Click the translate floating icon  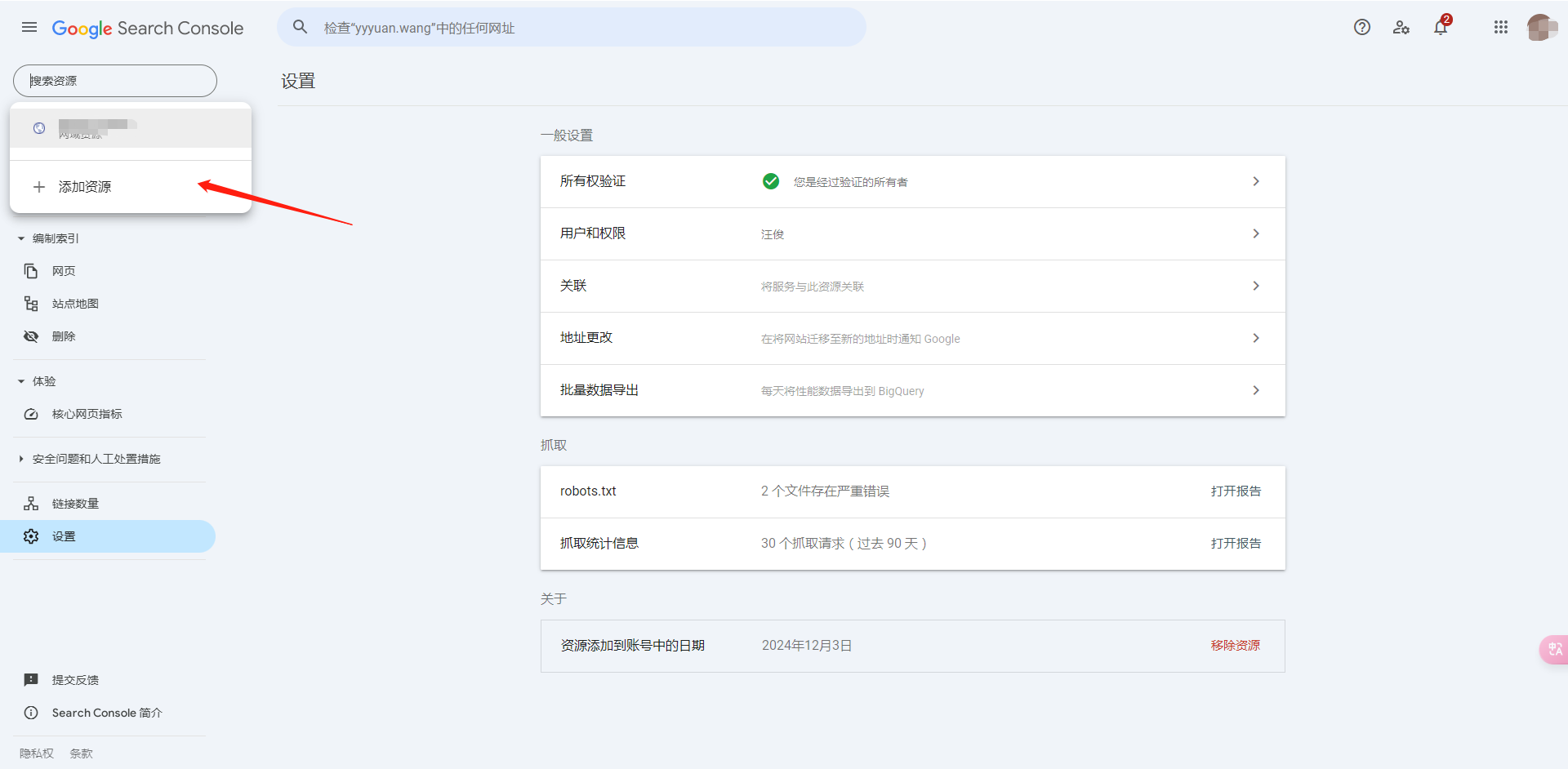click(x=1554, y=649)
